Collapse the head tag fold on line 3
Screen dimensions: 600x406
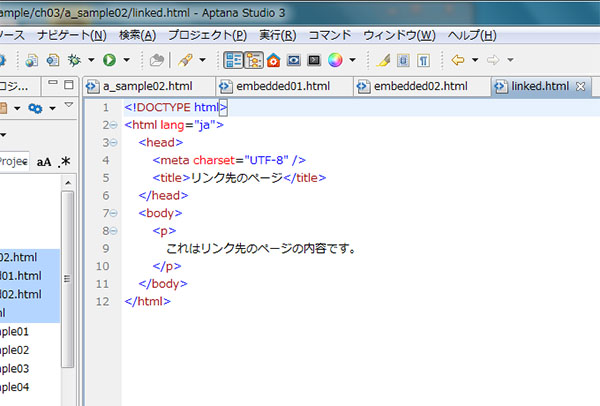114,143
